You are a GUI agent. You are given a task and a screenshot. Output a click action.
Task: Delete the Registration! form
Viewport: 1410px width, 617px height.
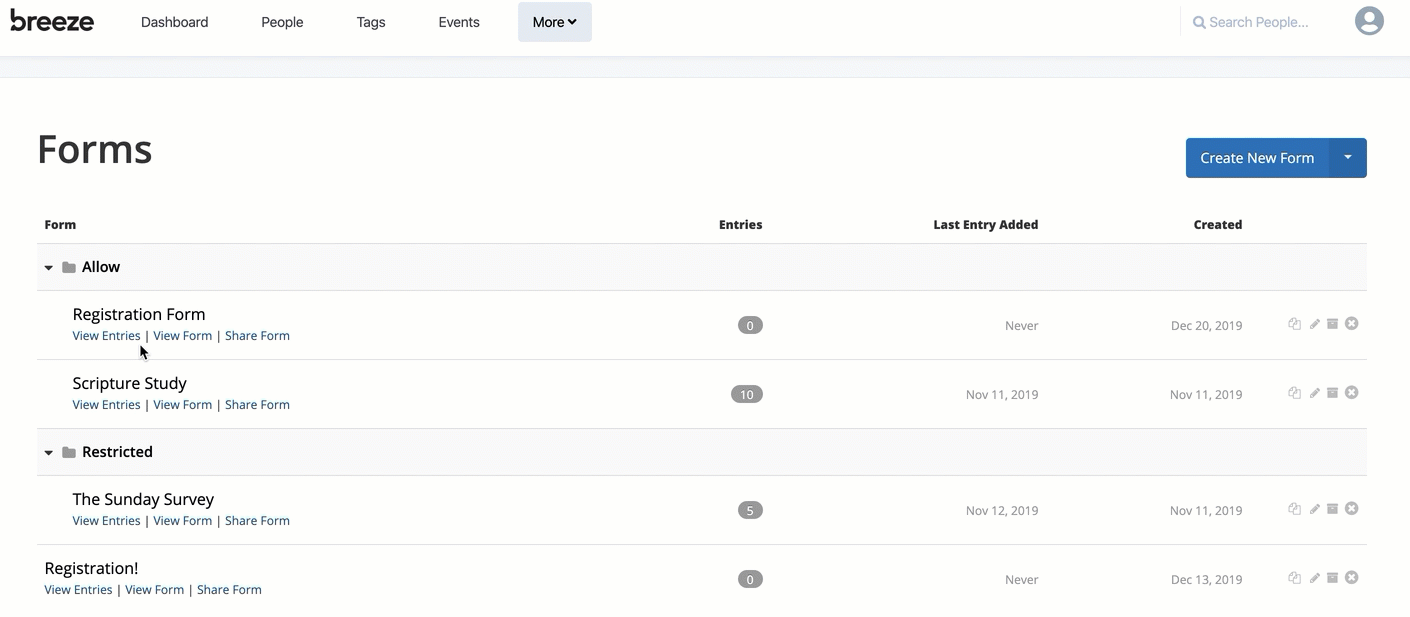point(1351,578)
